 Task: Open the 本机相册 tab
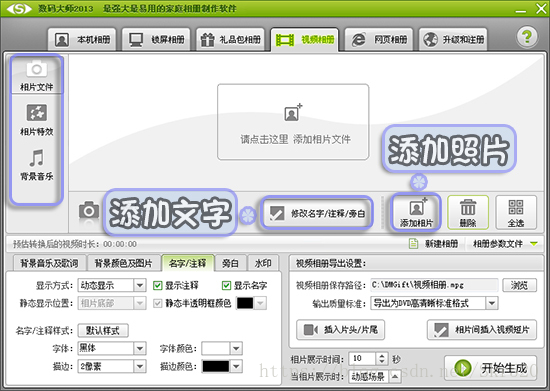click(x=82, y=40)
